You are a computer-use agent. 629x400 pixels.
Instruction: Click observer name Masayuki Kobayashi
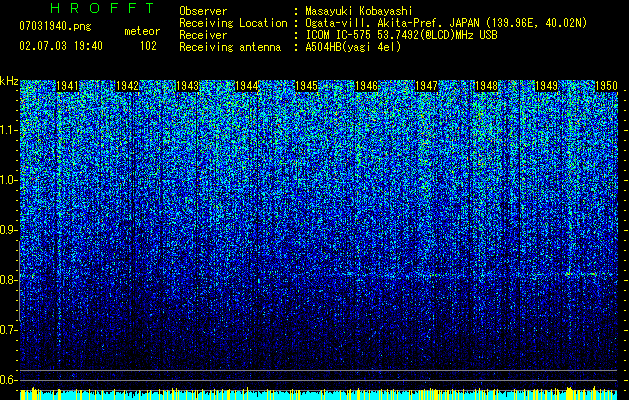pos(359,11)
